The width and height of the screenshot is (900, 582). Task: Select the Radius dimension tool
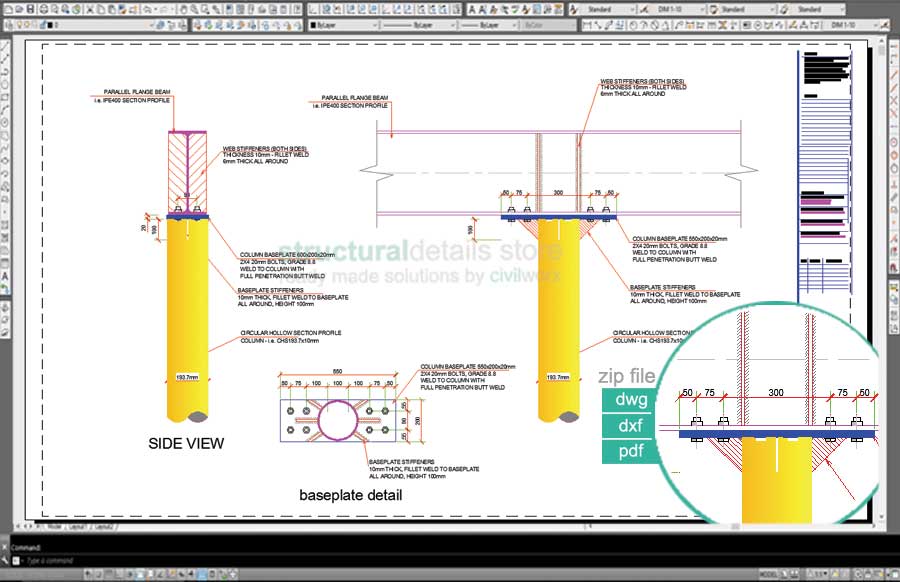pyautogui.click(x=634, y=25)
